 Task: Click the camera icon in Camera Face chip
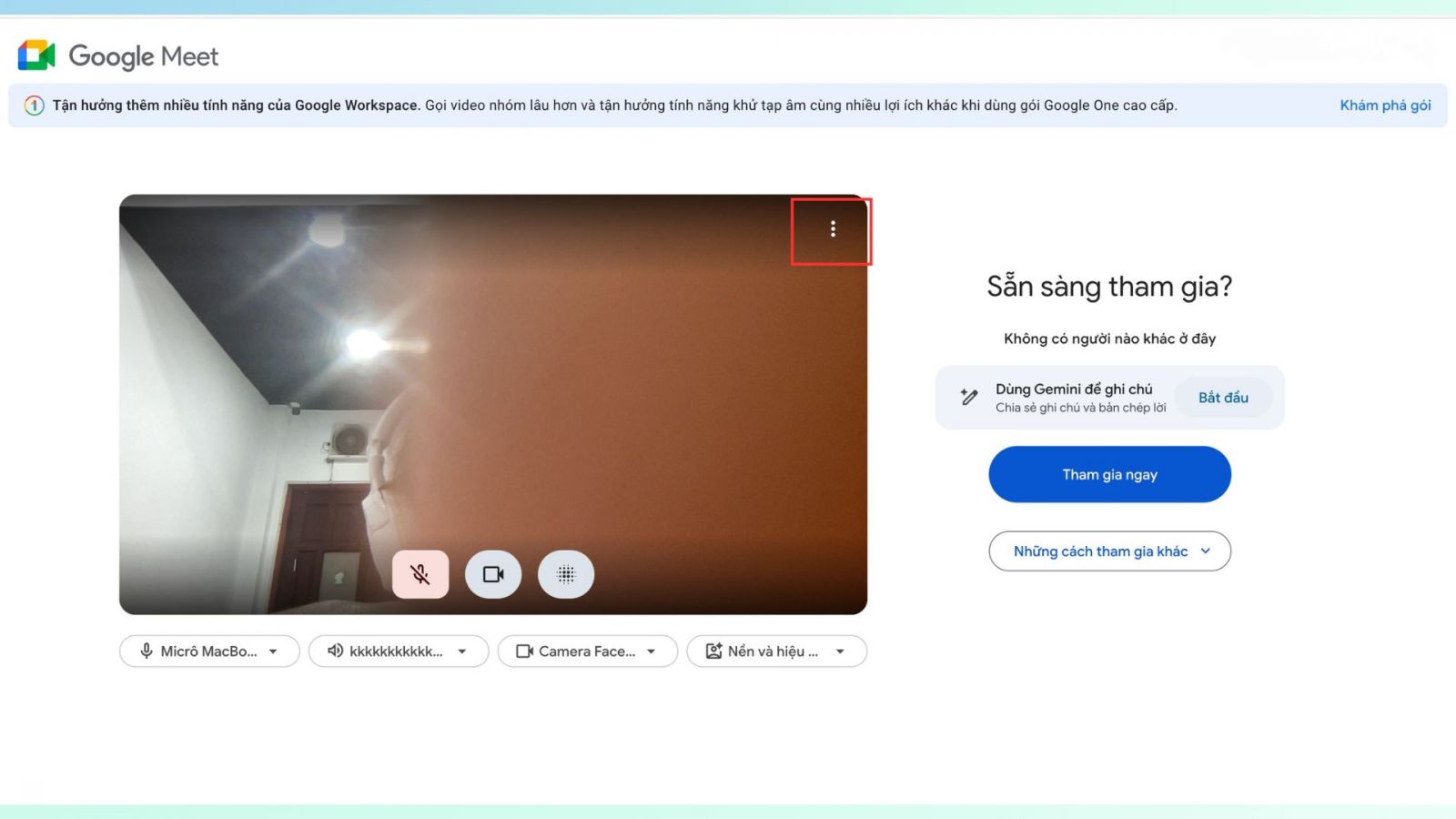point(524,652)
